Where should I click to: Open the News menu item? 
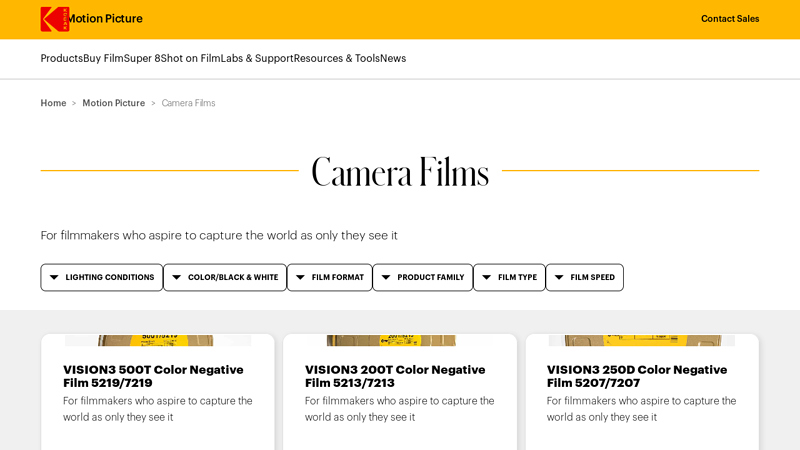click(393, 58)
